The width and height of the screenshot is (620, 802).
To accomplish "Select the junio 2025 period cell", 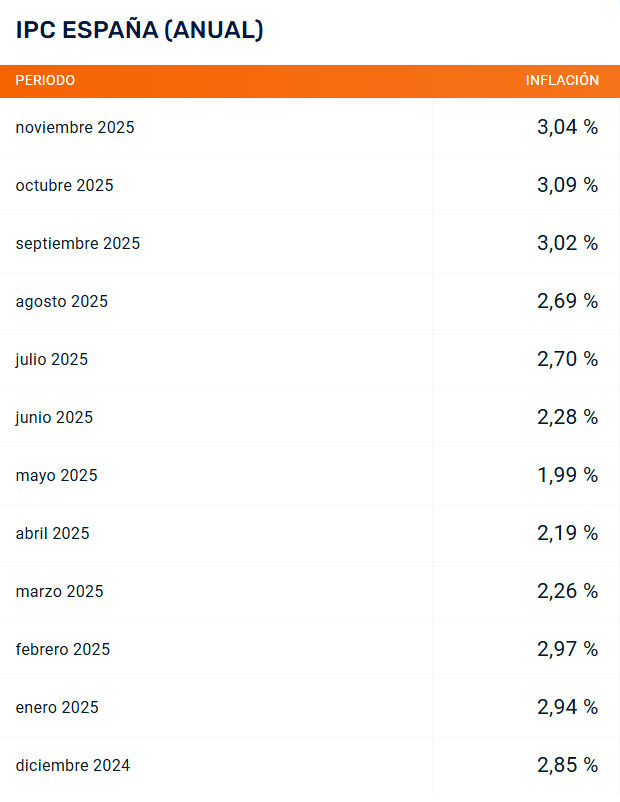I will pos(54,418).
